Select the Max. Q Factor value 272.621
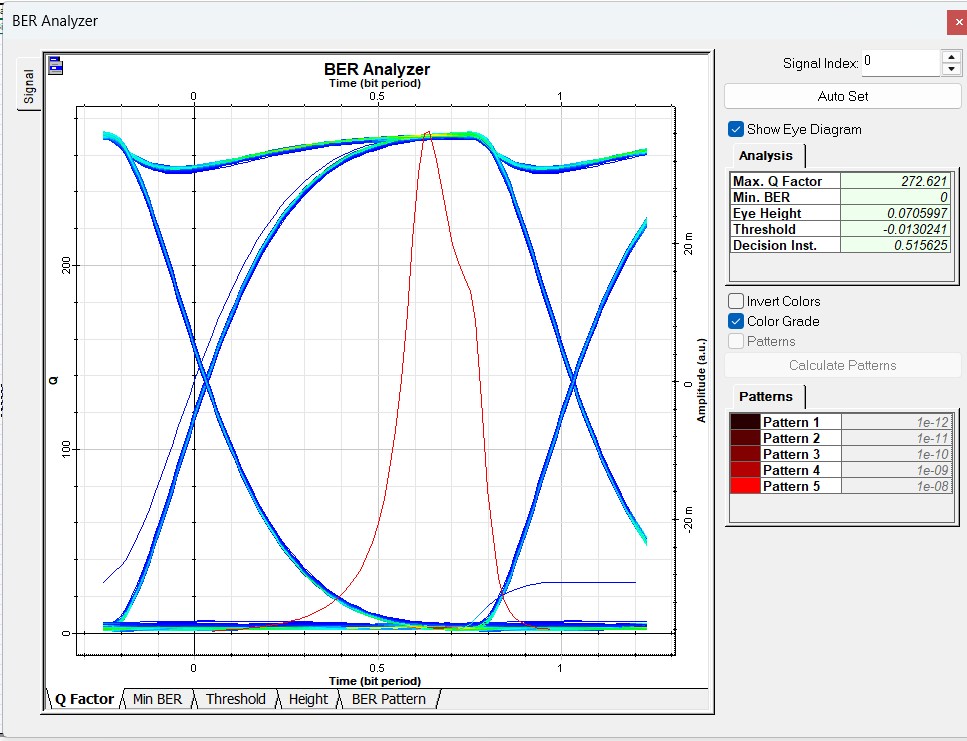967x741 pixels. [895, 181]
